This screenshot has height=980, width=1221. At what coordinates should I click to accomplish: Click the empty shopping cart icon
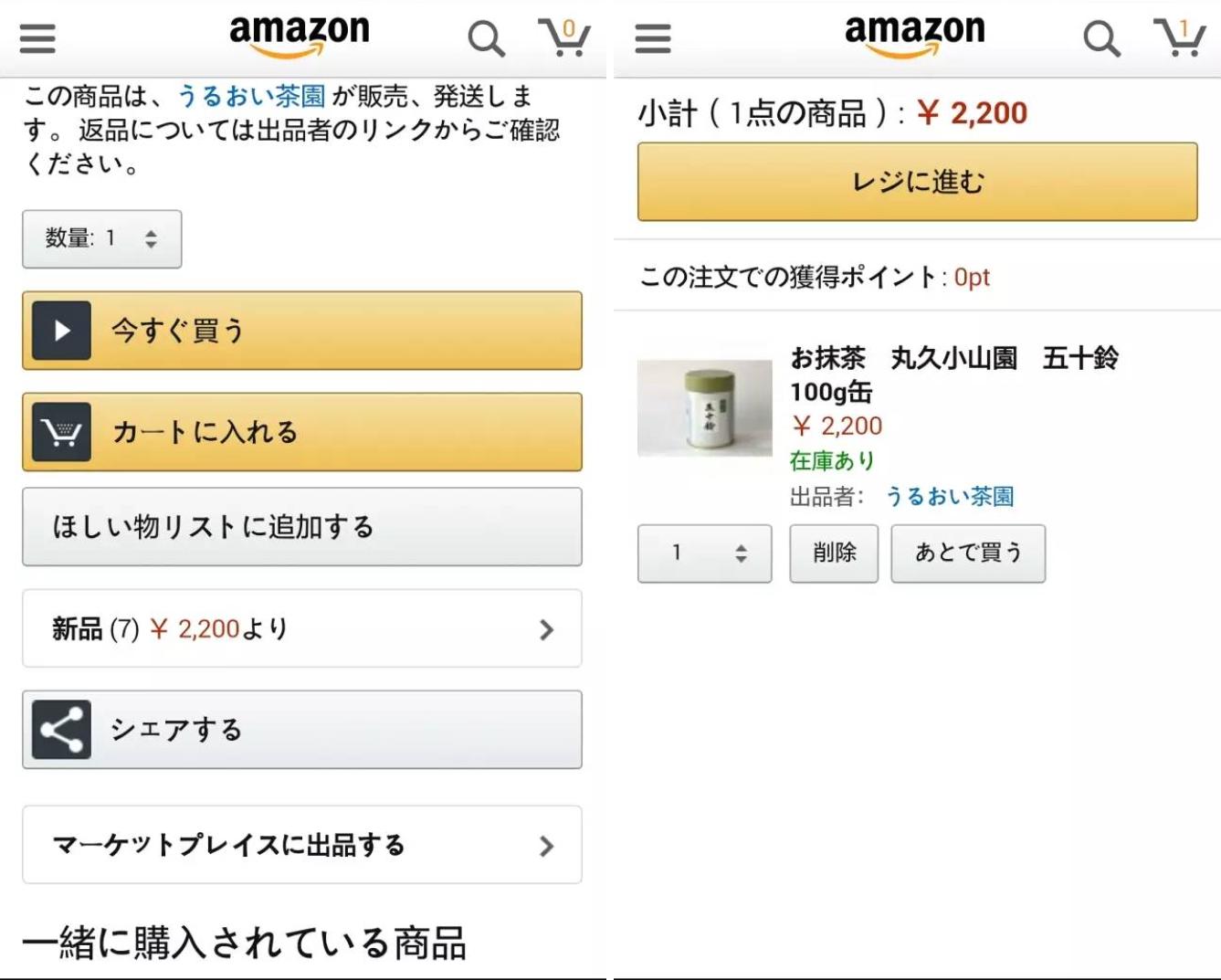point(566,37)
